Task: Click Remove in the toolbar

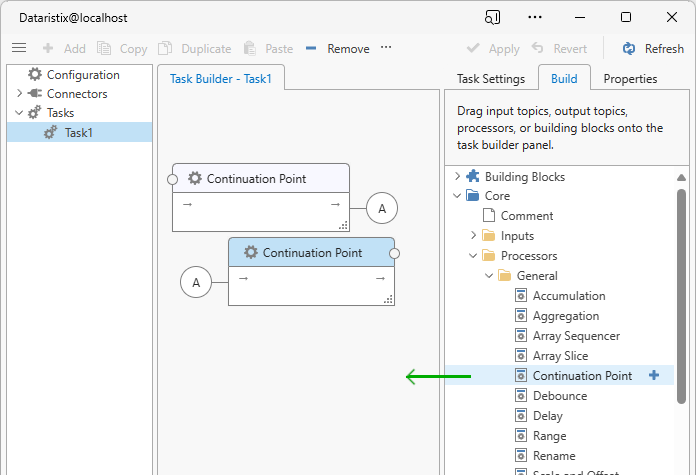Action: (x=337, y=48)
